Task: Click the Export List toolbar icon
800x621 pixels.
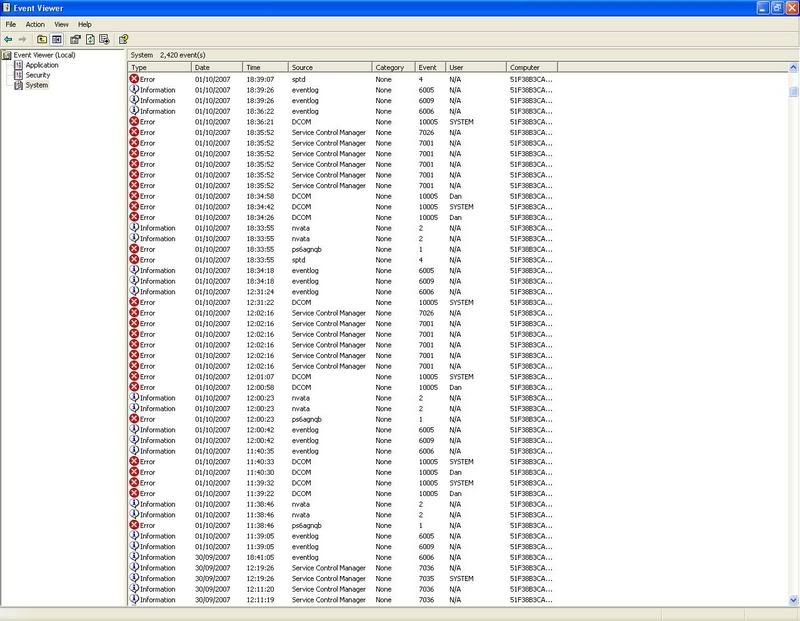Action: point(105,39)
